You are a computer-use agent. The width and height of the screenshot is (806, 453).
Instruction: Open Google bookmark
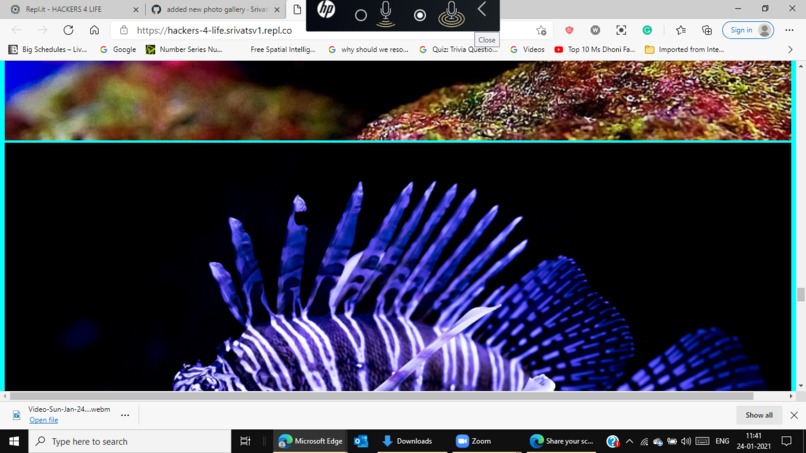(x=118, y=49)
